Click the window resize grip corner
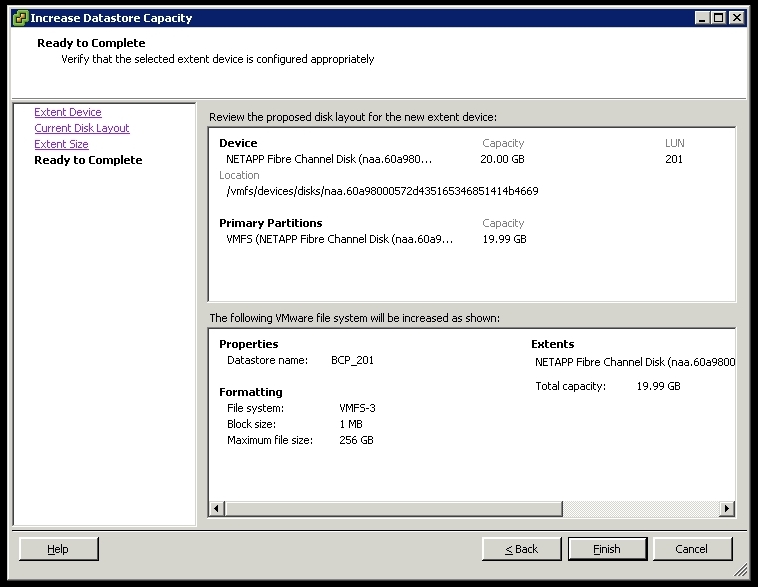This screenshot has width=758, height=587. 741,570
